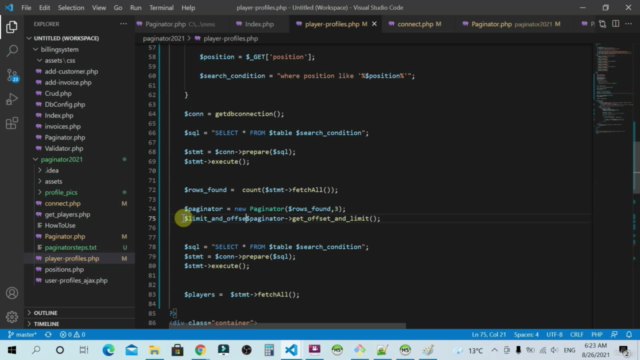This screenshot has height=360, width=640.
Task: Open File Explorer from taskbar
Action: [154, 350]
